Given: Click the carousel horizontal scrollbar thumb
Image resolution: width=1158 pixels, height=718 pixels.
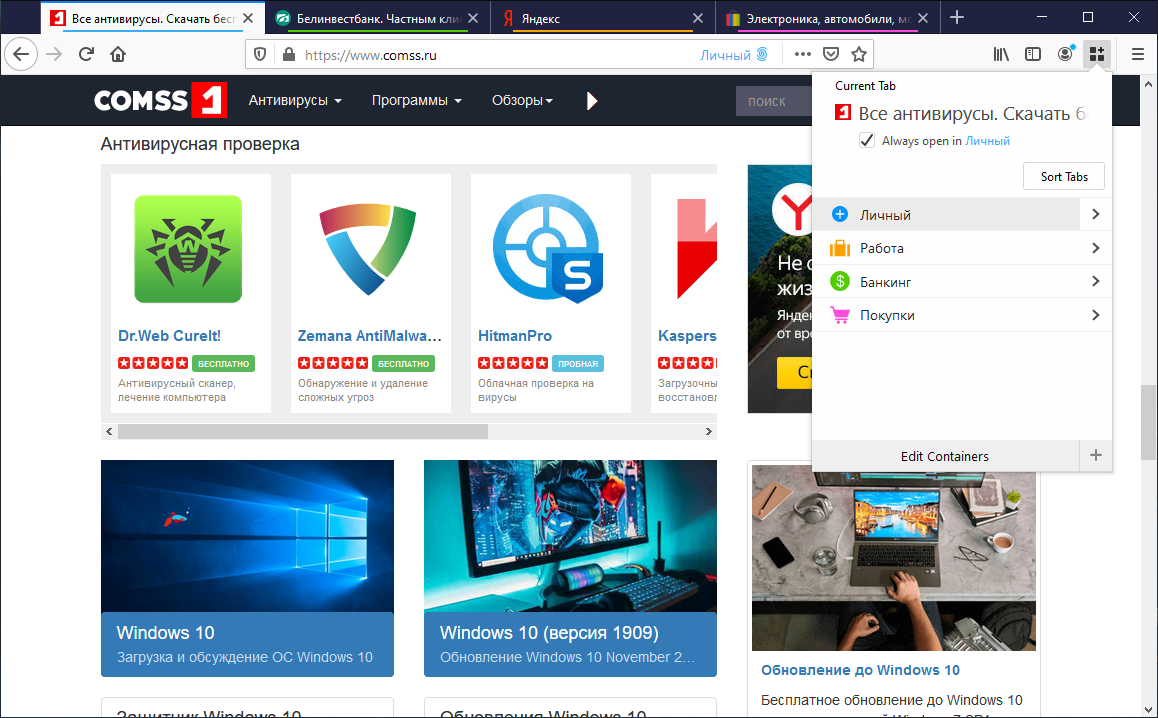Looking at the screenshot, I should coord(303,431).
